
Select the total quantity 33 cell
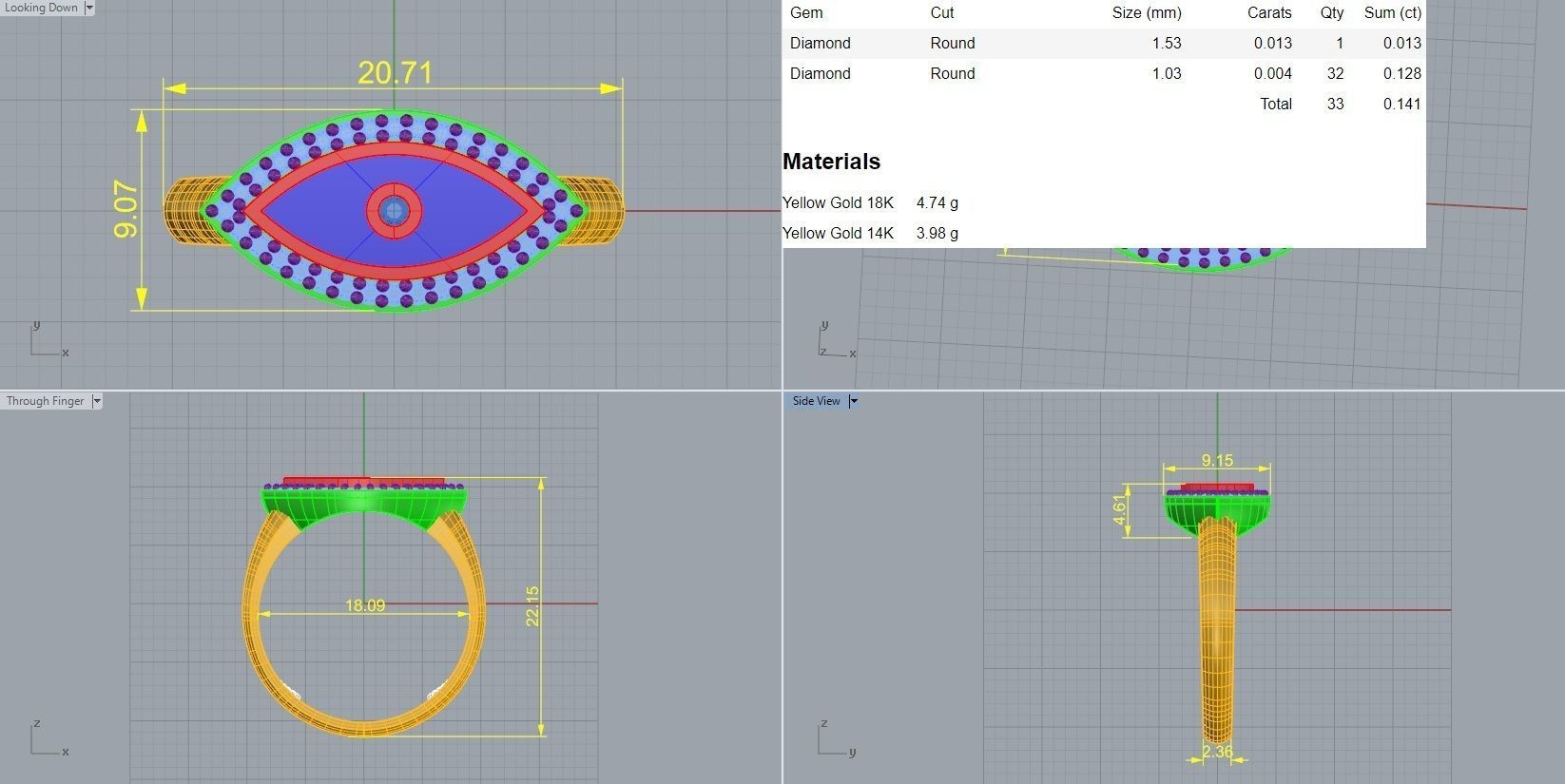pos(1336,104)
